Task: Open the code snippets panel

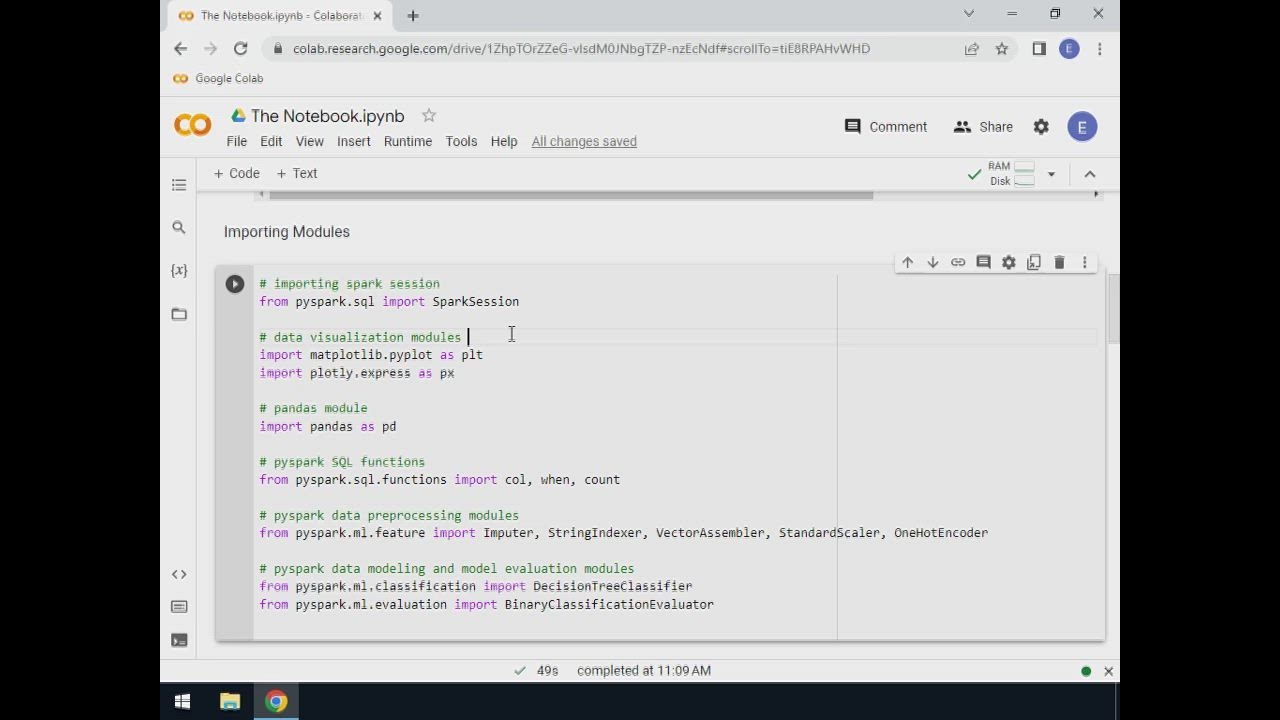Action: click(x=179, y=574)
